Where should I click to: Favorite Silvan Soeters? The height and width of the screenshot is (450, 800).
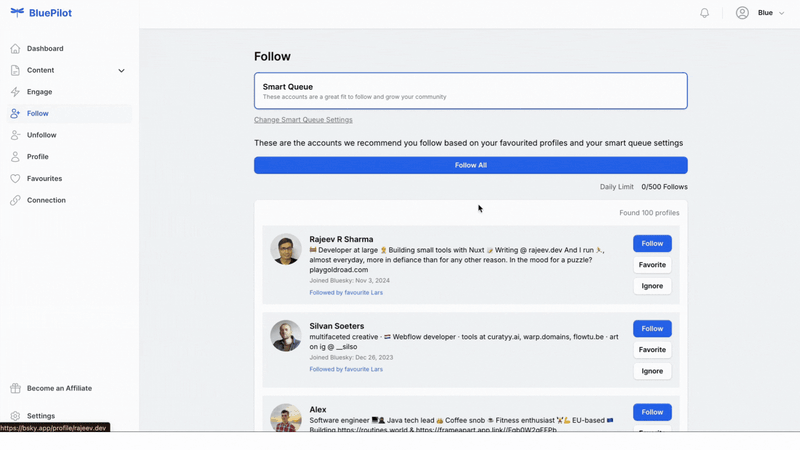click(652, 349)
